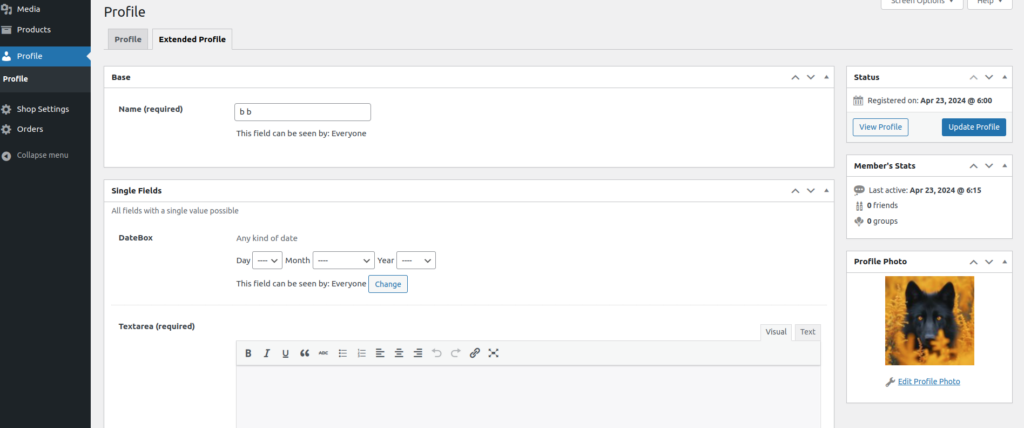Image resolution: width=1024 pixels, height=428 pixels.
Task: Open the Year dropdown selector
Action: point(416,260)
